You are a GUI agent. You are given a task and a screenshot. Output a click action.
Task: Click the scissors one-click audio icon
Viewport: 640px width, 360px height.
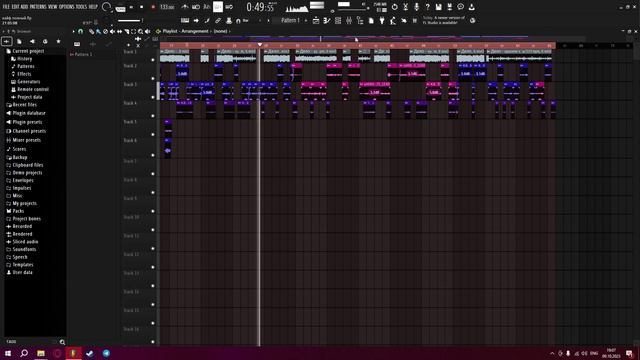pyautogui.click(x=405, y=7)
